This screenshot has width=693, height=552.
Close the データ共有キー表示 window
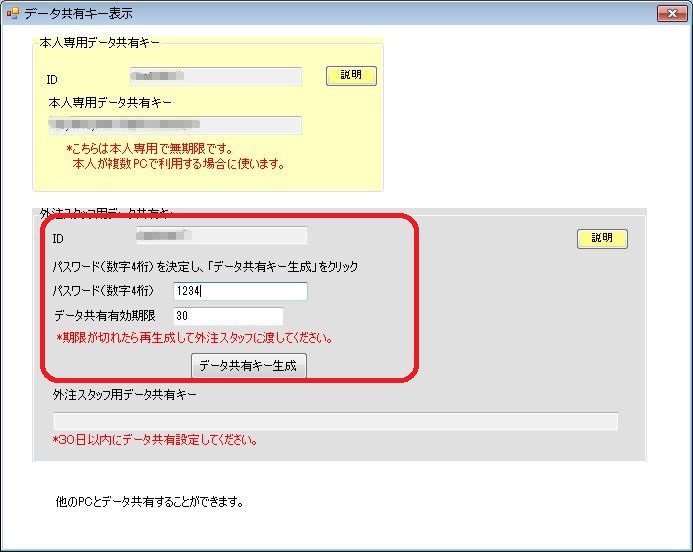point(672,13)
